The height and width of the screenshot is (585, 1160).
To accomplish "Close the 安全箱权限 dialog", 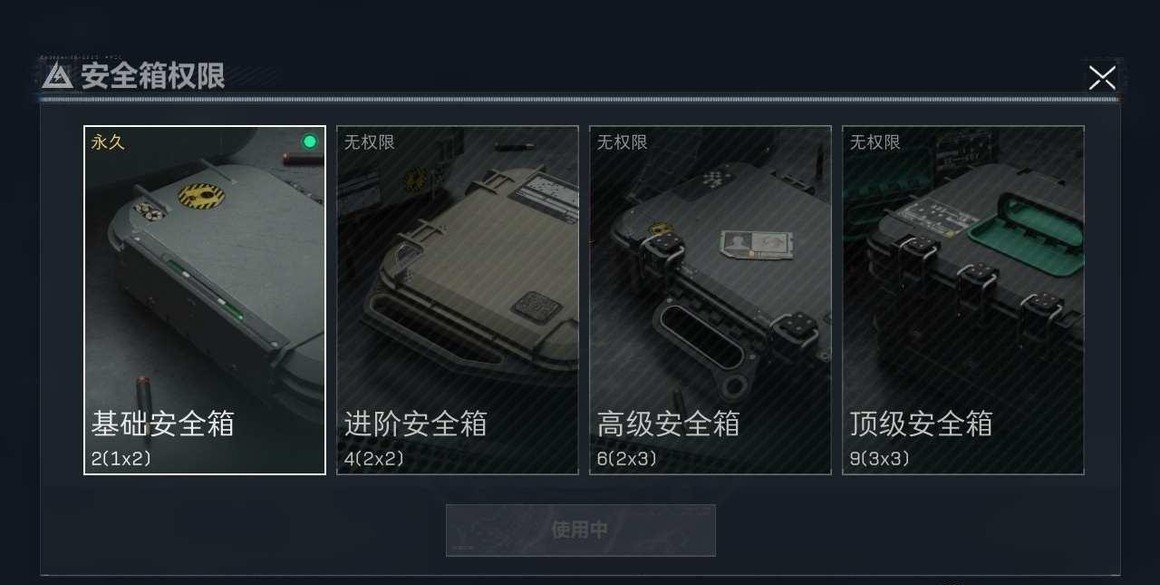I will [1102, 78].
